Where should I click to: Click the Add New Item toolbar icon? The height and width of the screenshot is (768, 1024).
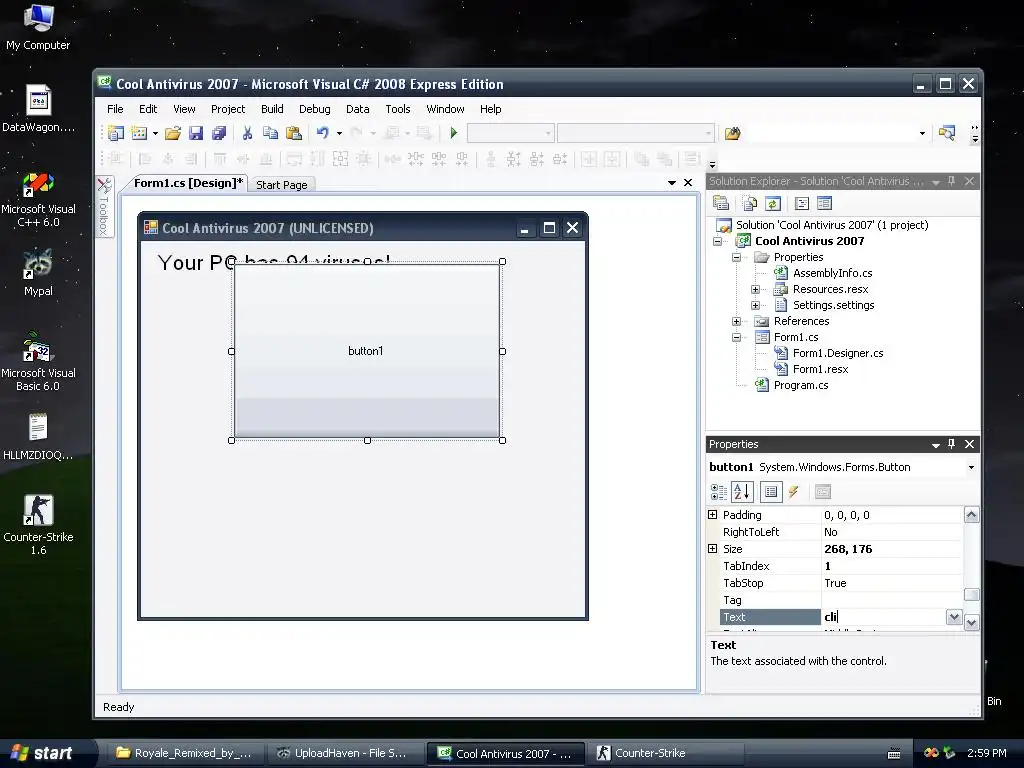pos(139,133)
